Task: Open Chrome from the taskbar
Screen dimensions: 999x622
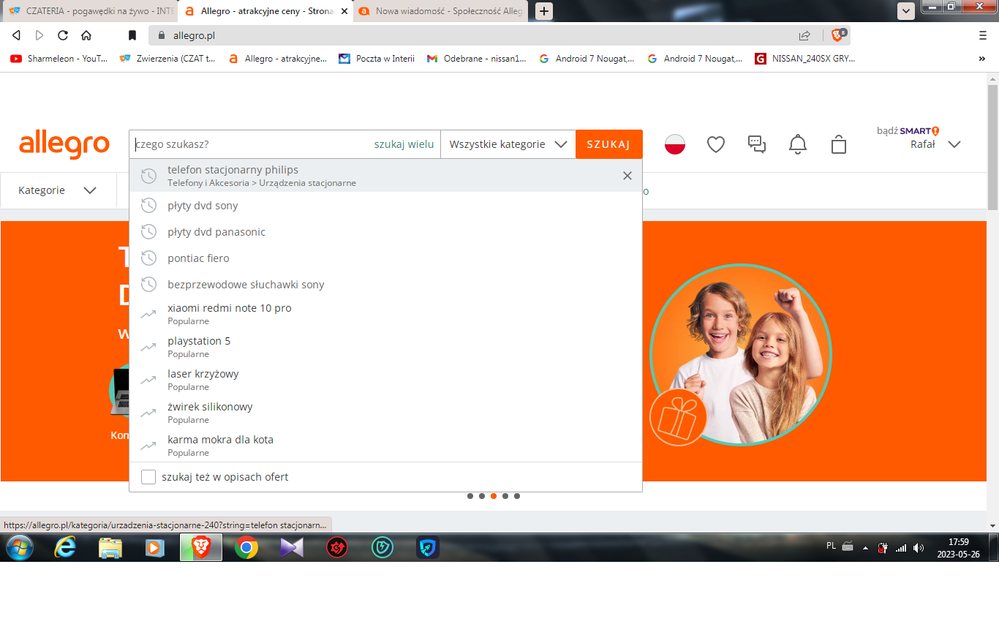Action: pos(246,547)
